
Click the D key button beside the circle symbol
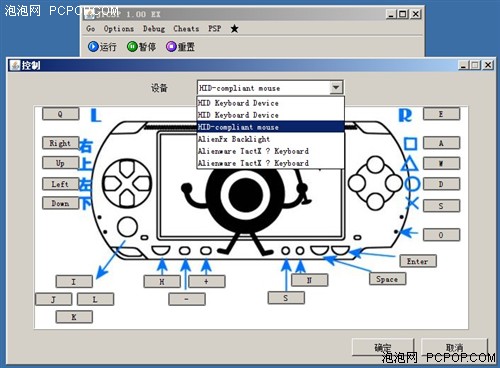(441, 184)
